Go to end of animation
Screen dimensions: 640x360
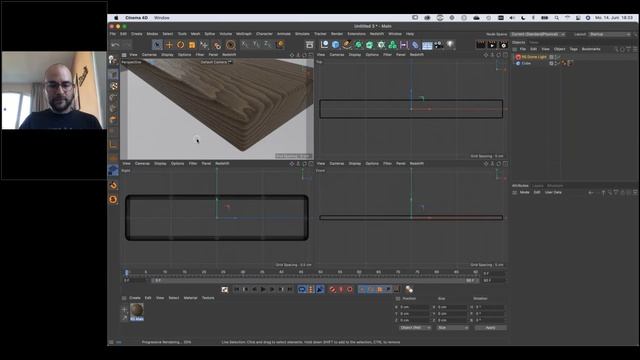pos(290,289)
